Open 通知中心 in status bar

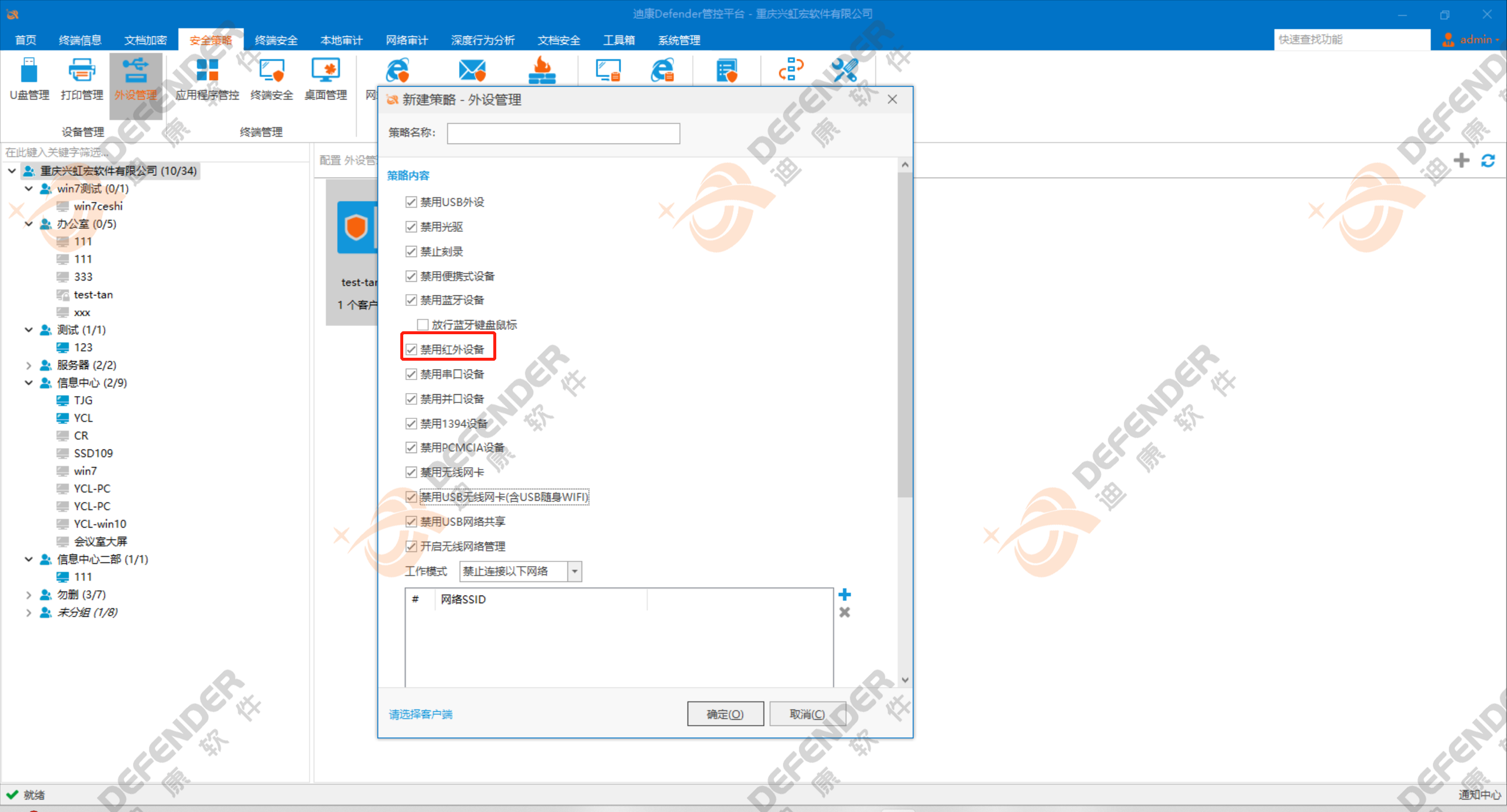[x=1479, y=795]
